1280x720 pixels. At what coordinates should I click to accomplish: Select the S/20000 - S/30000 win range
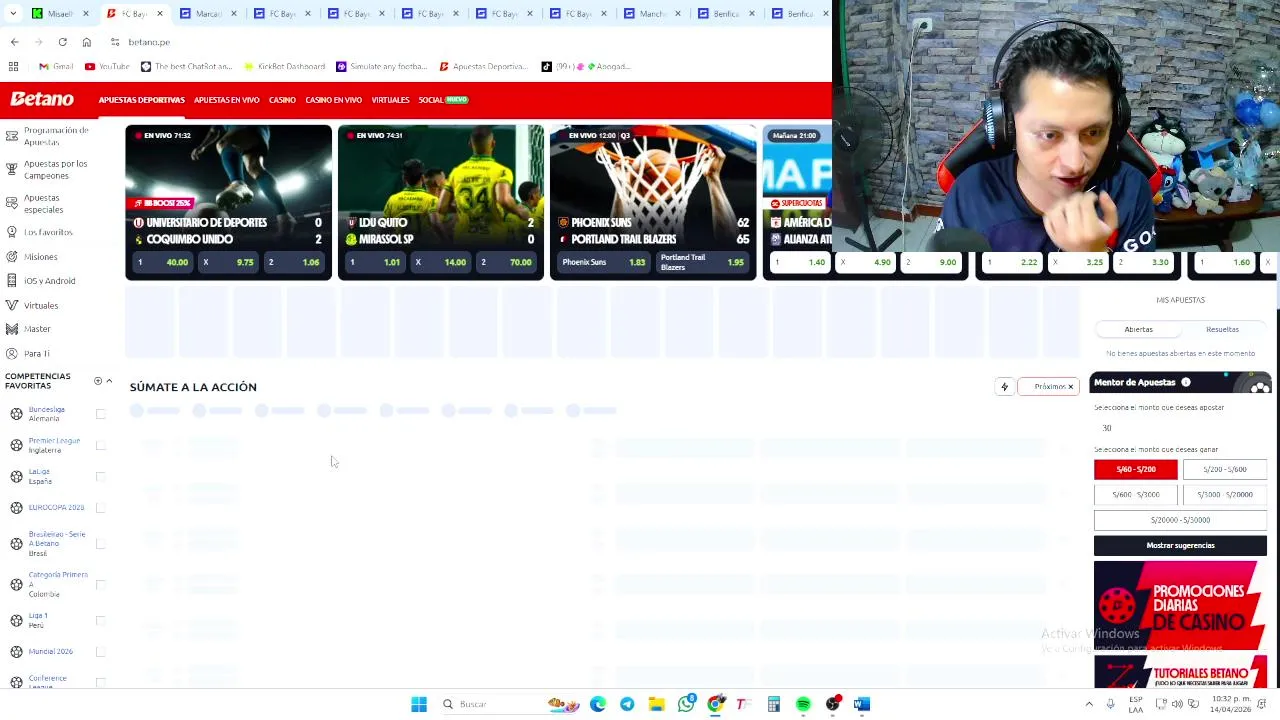1180,520
